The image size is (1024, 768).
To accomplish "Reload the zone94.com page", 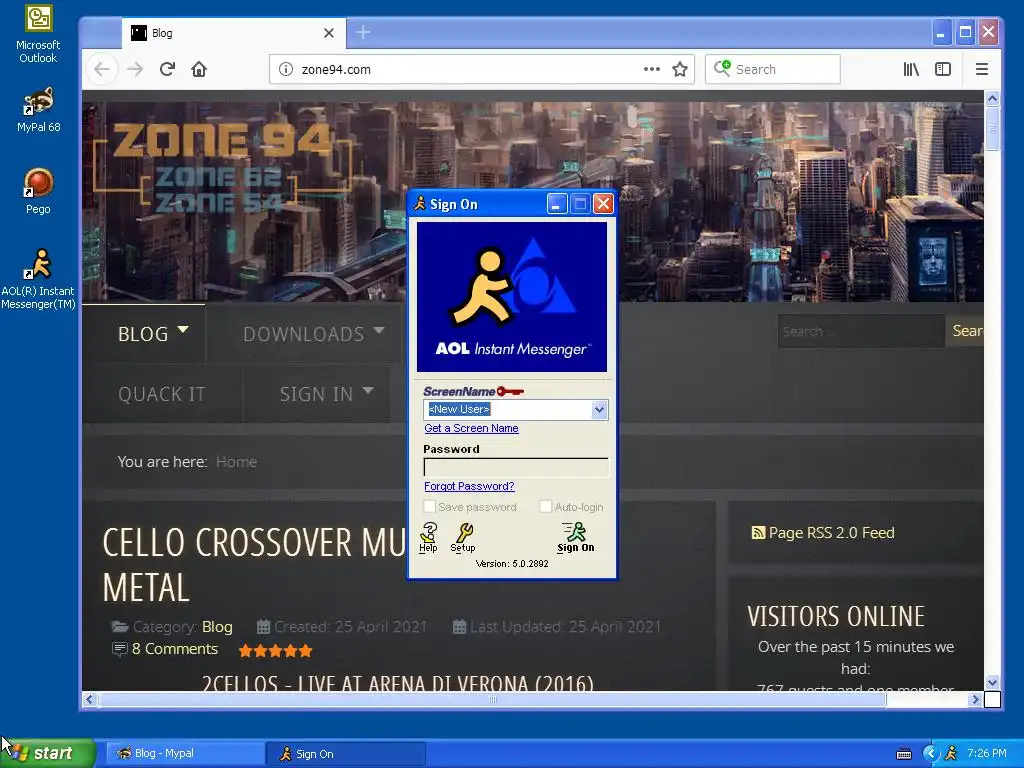I will click(x=167, y=69).
